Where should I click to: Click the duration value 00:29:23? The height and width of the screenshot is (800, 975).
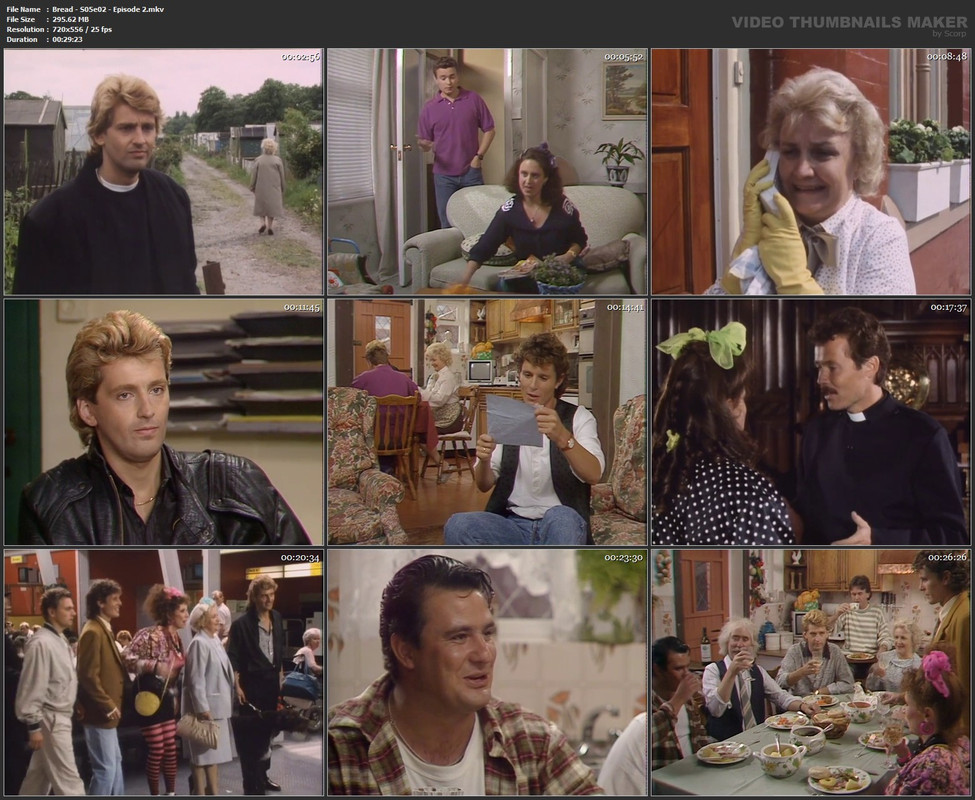67,39
